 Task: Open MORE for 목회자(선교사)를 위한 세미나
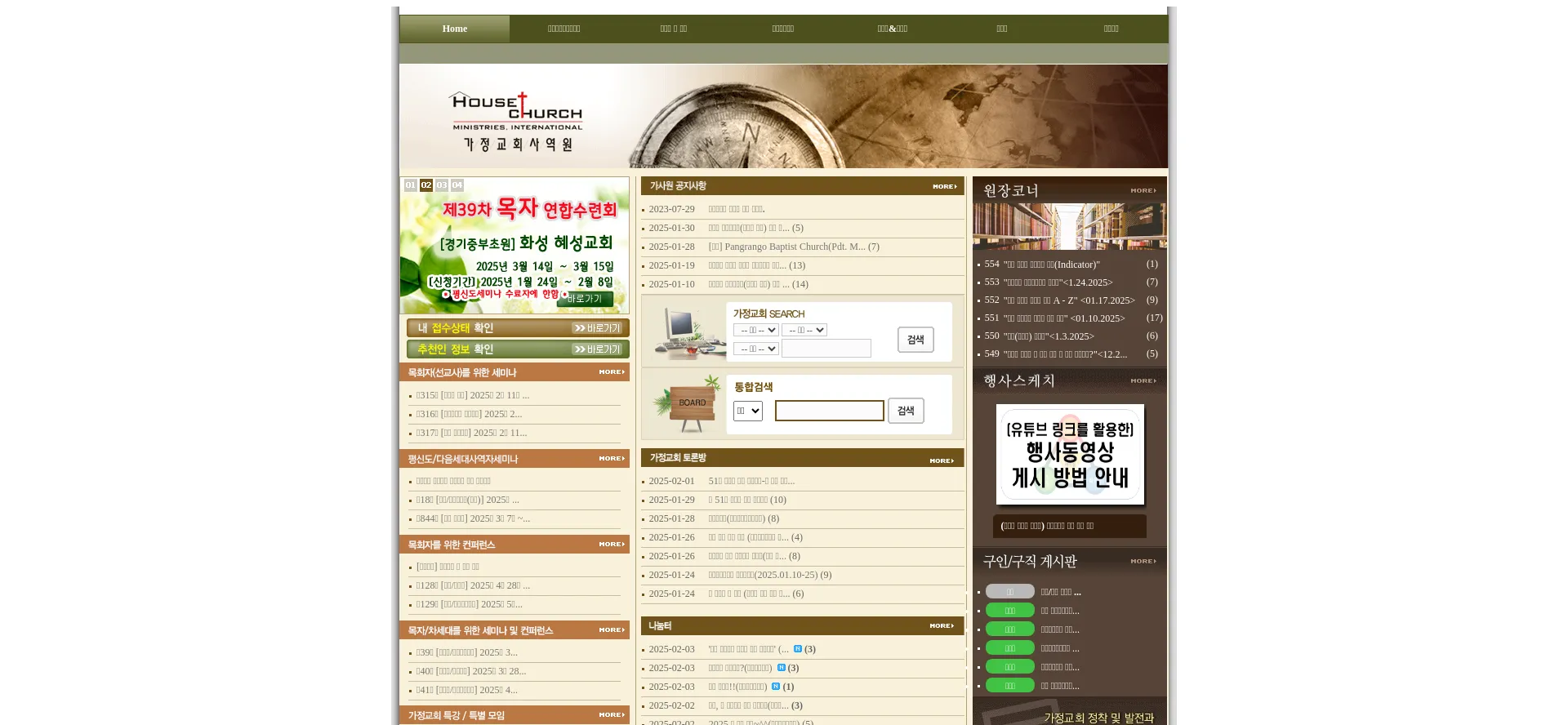pyautogui.click(x=612, y=372)
